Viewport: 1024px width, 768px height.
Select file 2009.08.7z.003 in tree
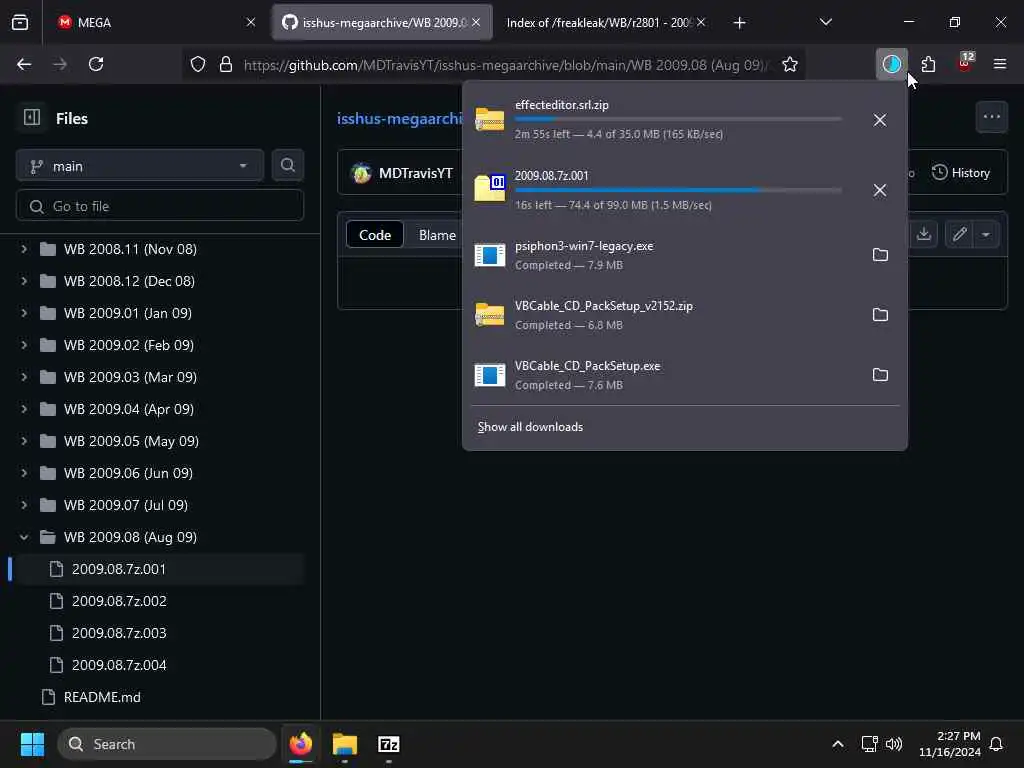tap(159, 633)
